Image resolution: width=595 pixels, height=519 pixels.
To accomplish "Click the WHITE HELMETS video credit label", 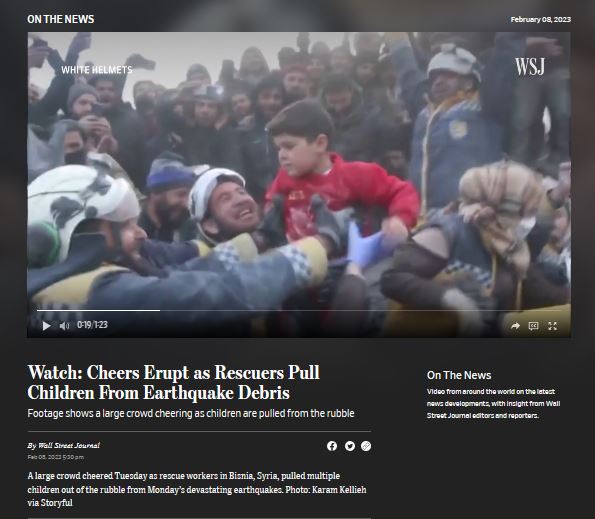I will pos(97,70).
